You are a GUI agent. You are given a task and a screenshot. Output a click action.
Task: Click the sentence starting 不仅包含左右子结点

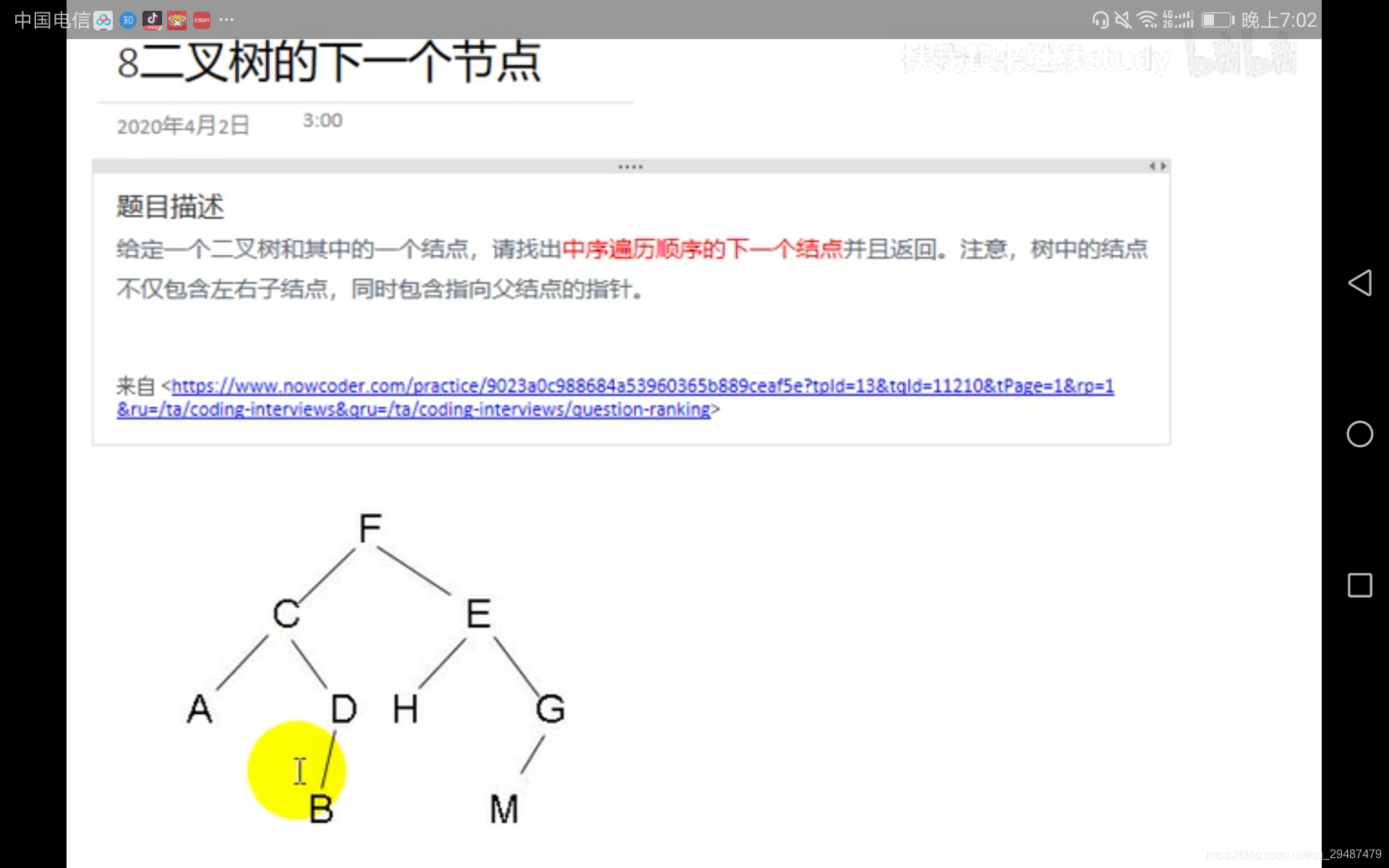coord(380,289)
